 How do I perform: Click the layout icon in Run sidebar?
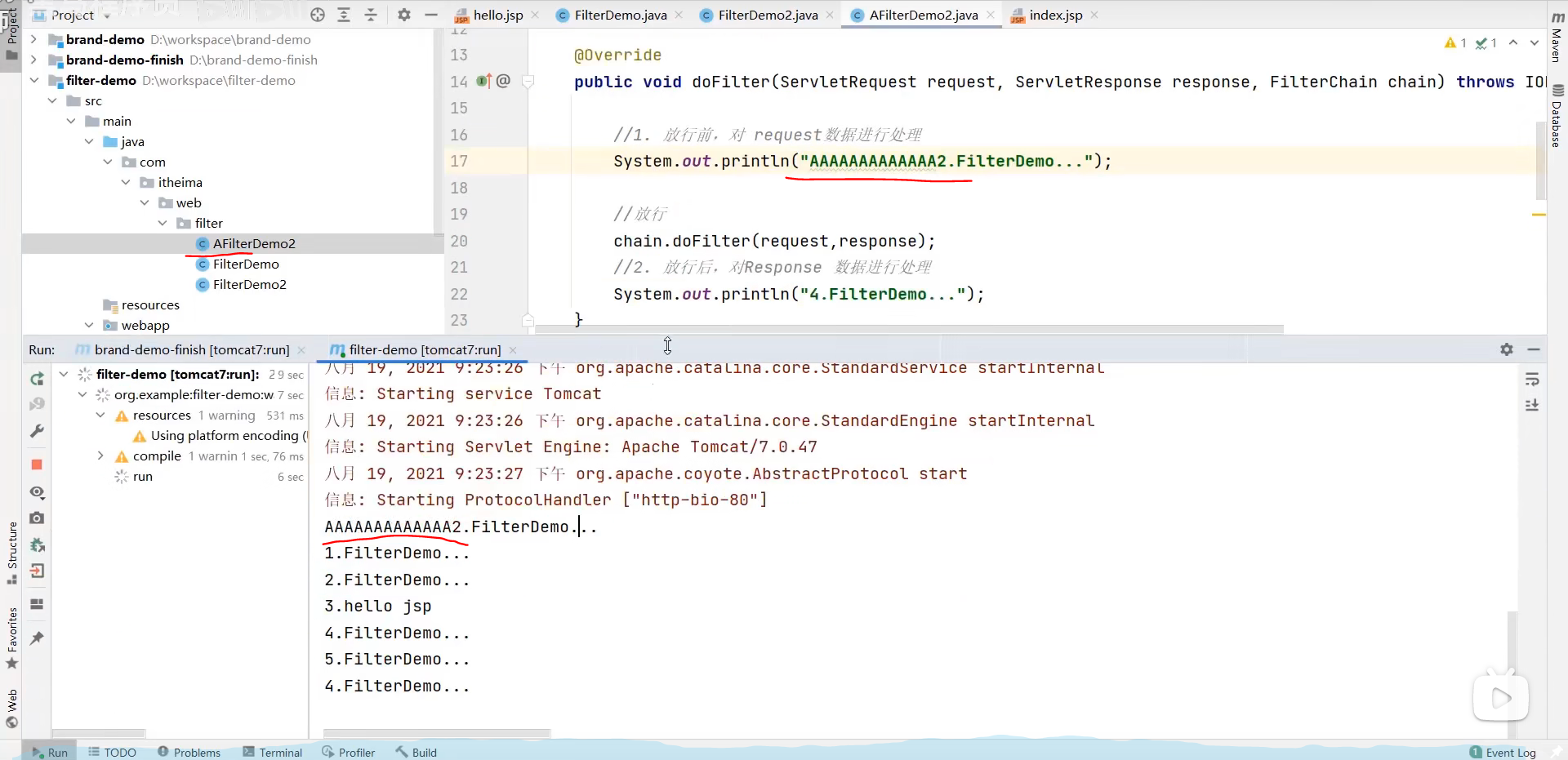(37, 604)
